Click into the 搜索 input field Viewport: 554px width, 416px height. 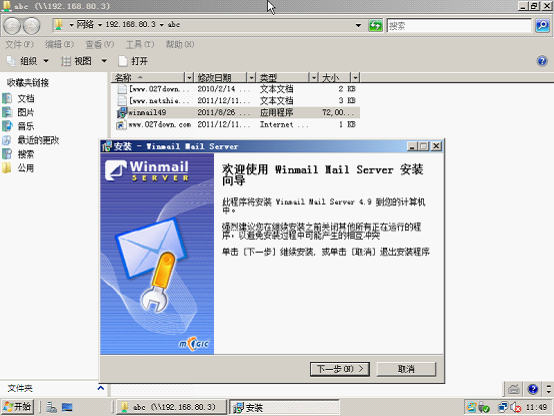coord(459,25)
